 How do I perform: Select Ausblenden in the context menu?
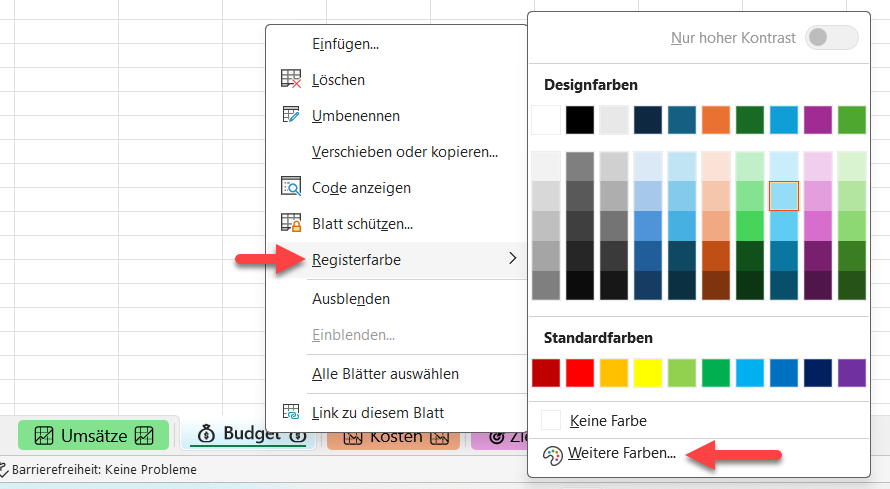(x=397, y=299)
